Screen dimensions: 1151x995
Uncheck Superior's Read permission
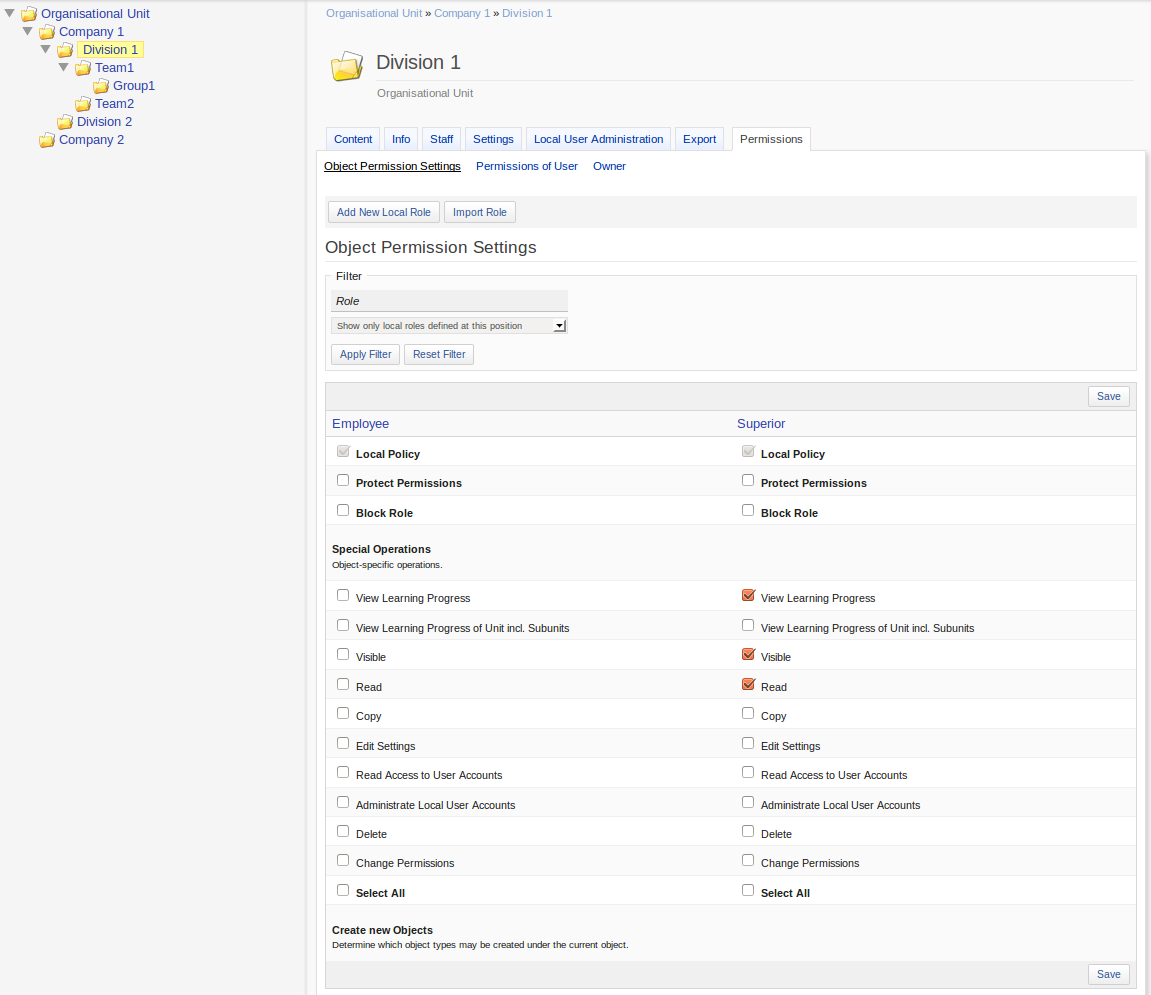pyautogui.click(x=748, y=685)
